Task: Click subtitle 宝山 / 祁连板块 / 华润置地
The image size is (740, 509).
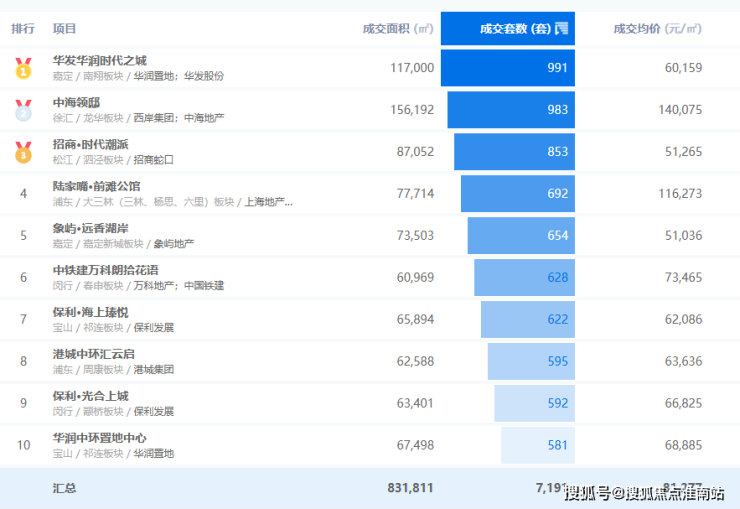Action: (113, 454)
